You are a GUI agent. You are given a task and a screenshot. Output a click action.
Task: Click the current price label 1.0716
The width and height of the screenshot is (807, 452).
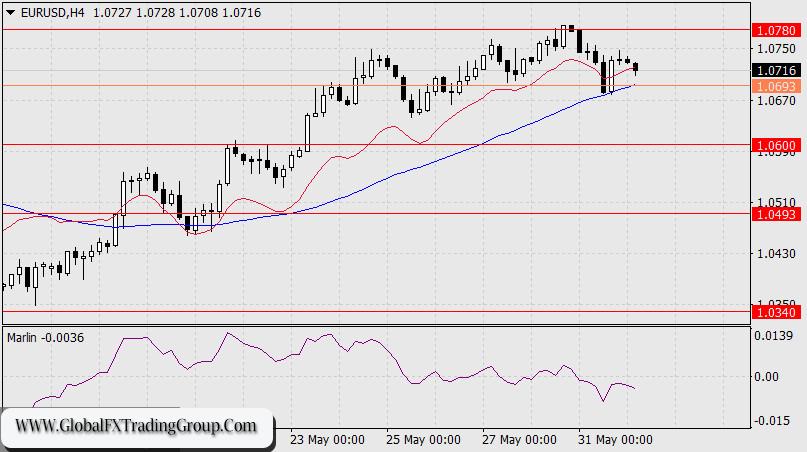[777, 71]
